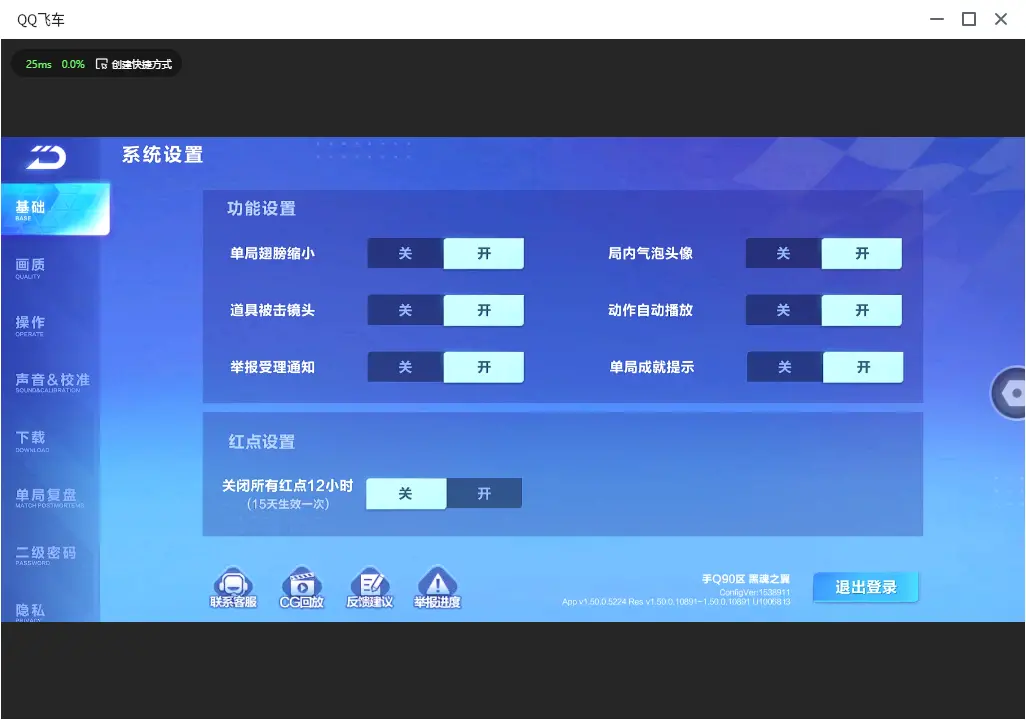Click 创建快捷方式 shortcut icon
This screenshot has height=720, width=1026.
[101, 64]
